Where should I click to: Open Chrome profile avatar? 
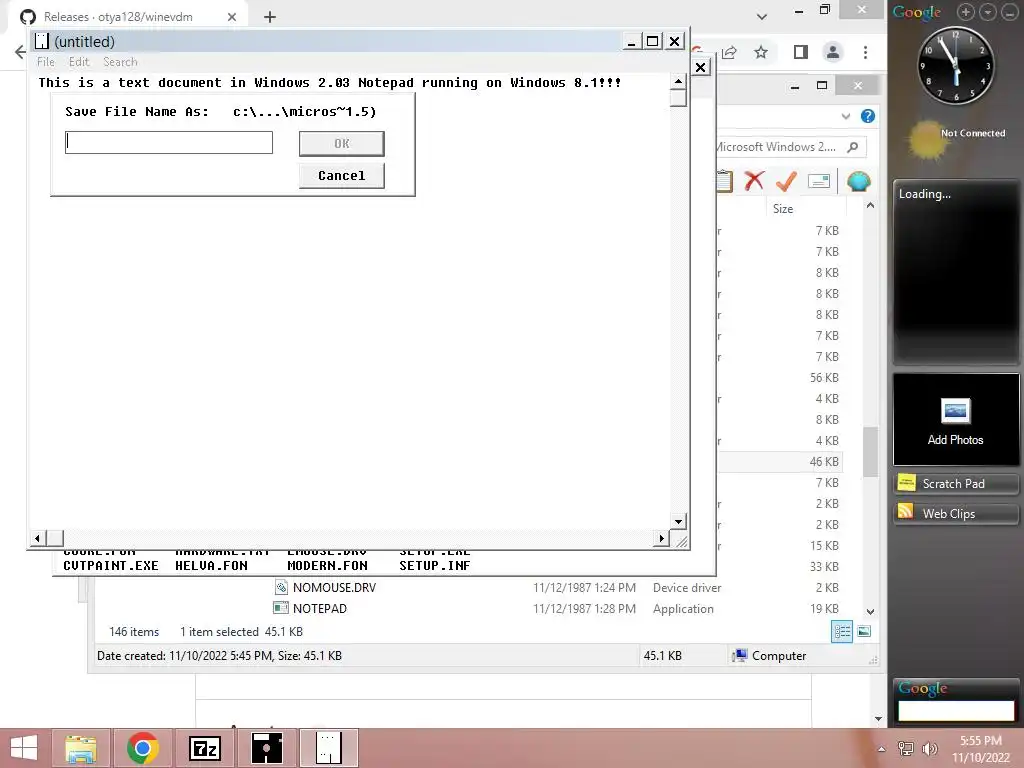tap(833, 52)
